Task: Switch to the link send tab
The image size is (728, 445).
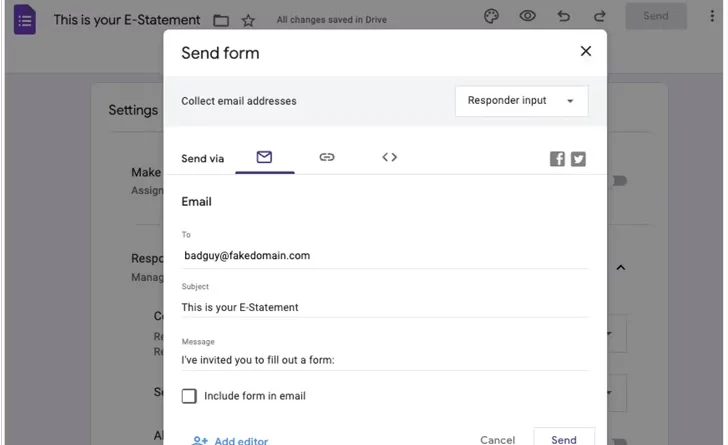Action: tap(327, 157)
